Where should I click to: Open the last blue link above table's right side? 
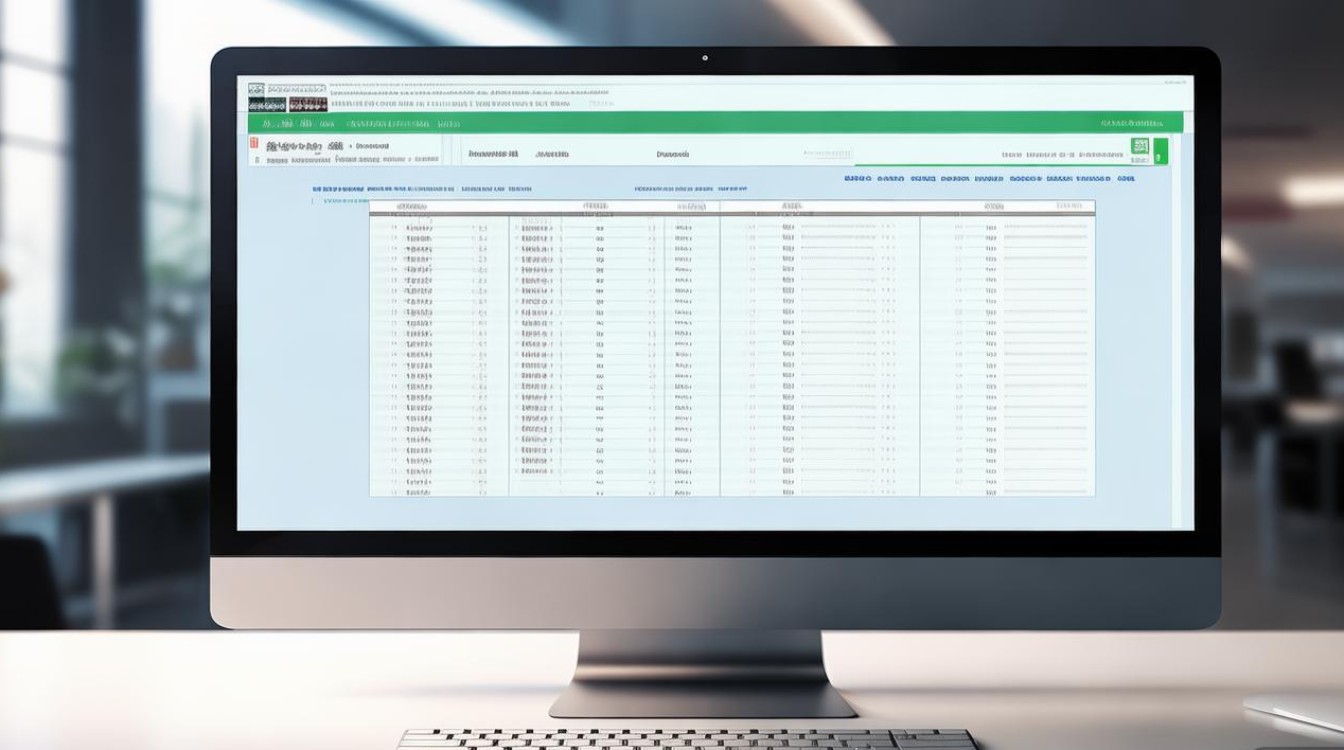pyautogui.click(x=1126, y=179)
